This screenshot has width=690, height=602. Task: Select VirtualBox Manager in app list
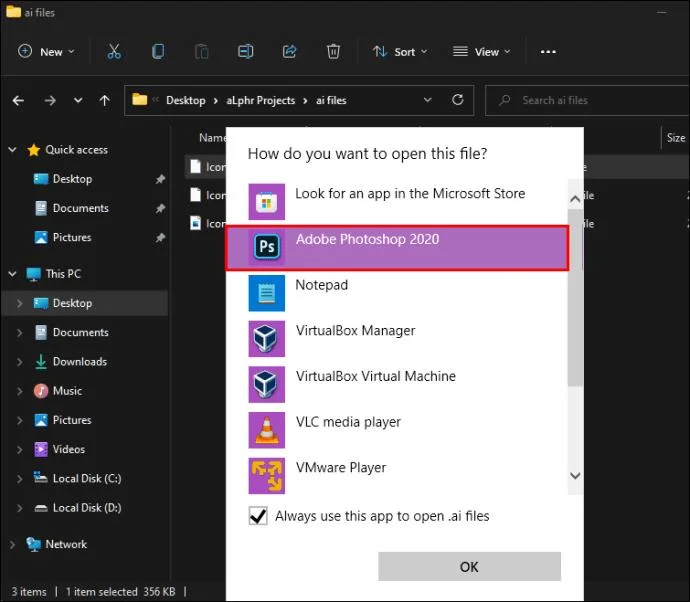[397, 339]
